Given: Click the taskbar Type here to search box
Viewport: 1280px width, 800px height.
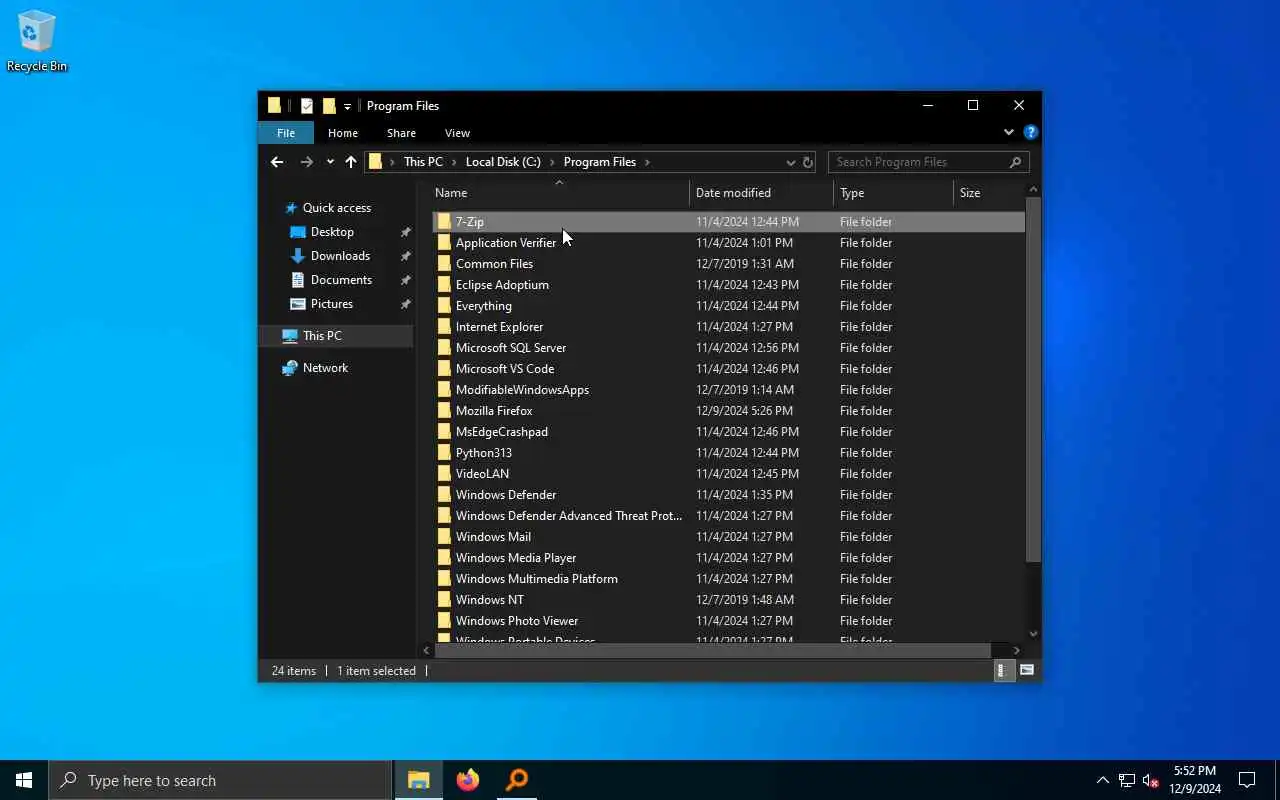Looking at the screenshot, I should 220,780.
